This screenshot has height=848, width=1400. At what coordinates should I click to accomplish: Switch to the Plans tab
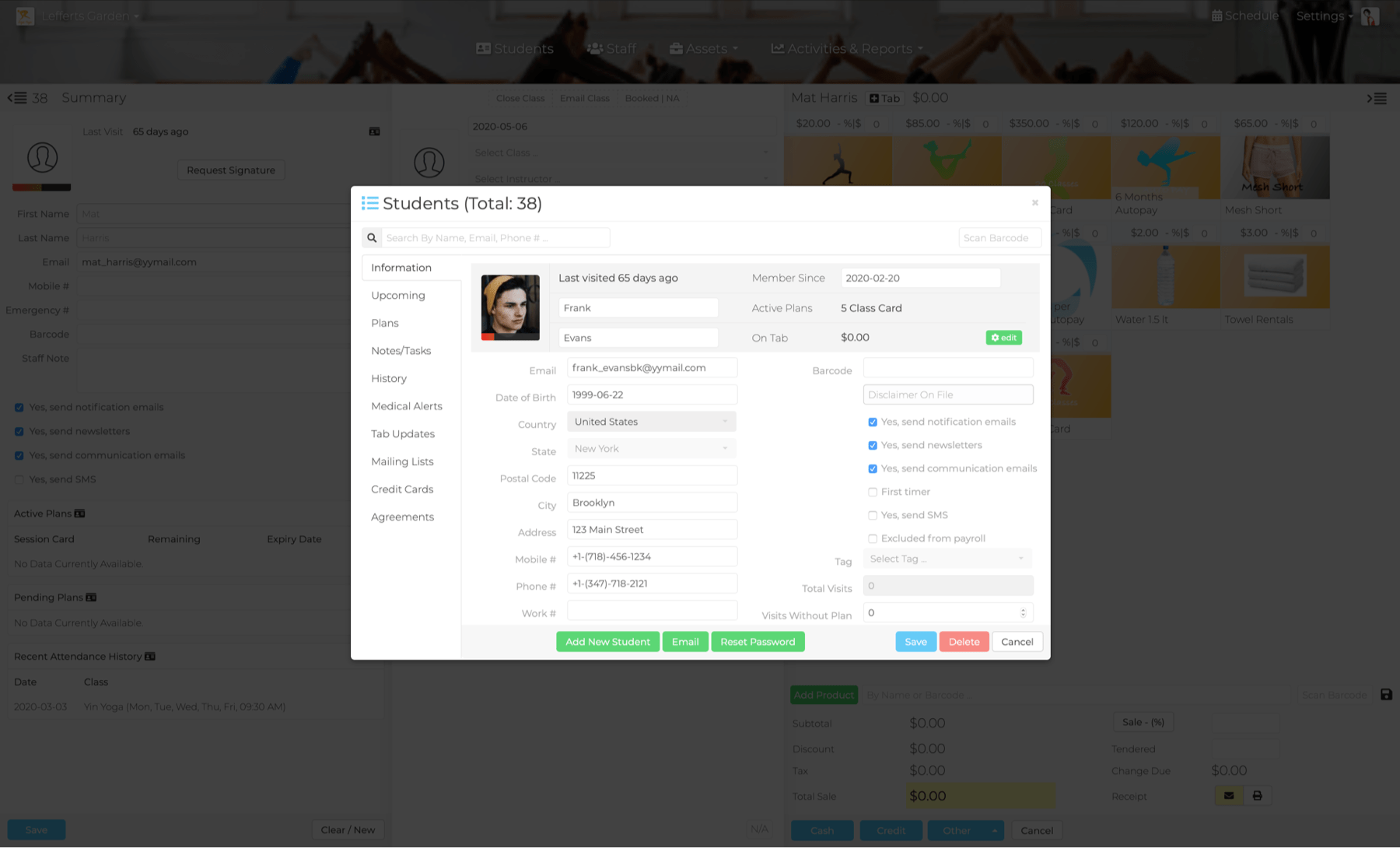385,324
